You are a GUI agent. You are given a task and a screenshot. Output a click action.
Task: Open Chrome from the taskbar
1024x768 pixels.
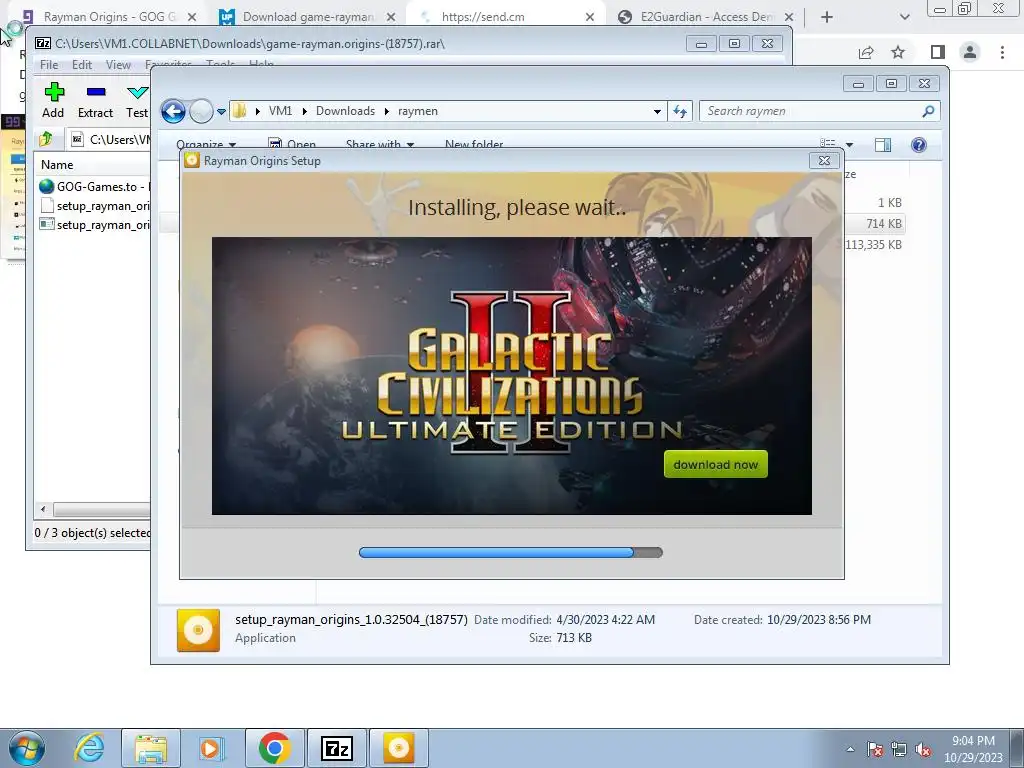pyautogui.click(x=274, y=748)
